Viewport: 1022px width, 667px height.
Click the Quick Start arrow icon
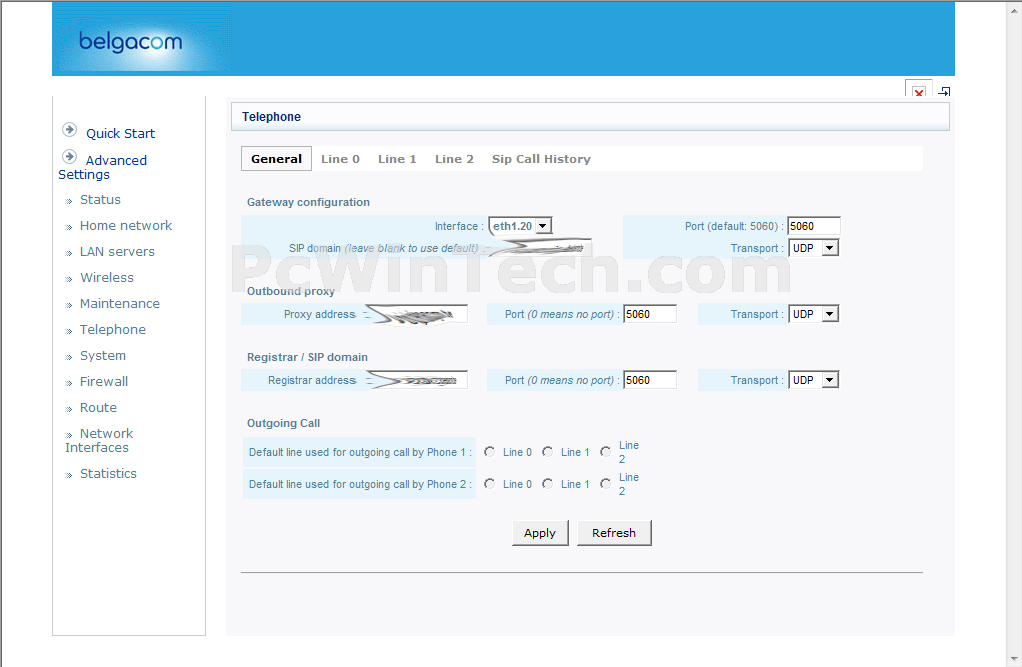tap(70, 130)
